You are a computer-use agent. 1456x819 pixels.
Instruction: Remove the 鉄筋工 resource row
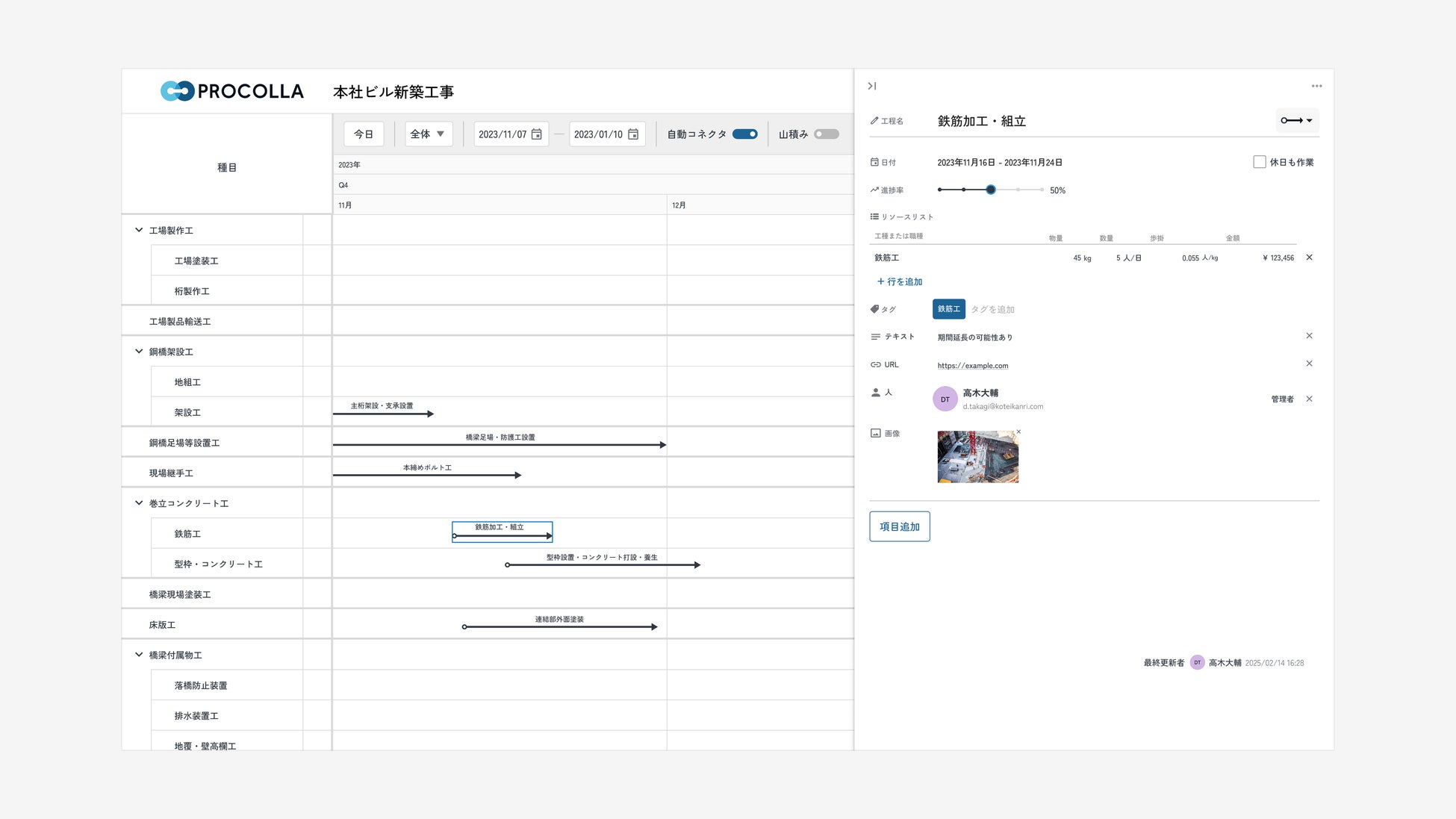[1309, 258]
